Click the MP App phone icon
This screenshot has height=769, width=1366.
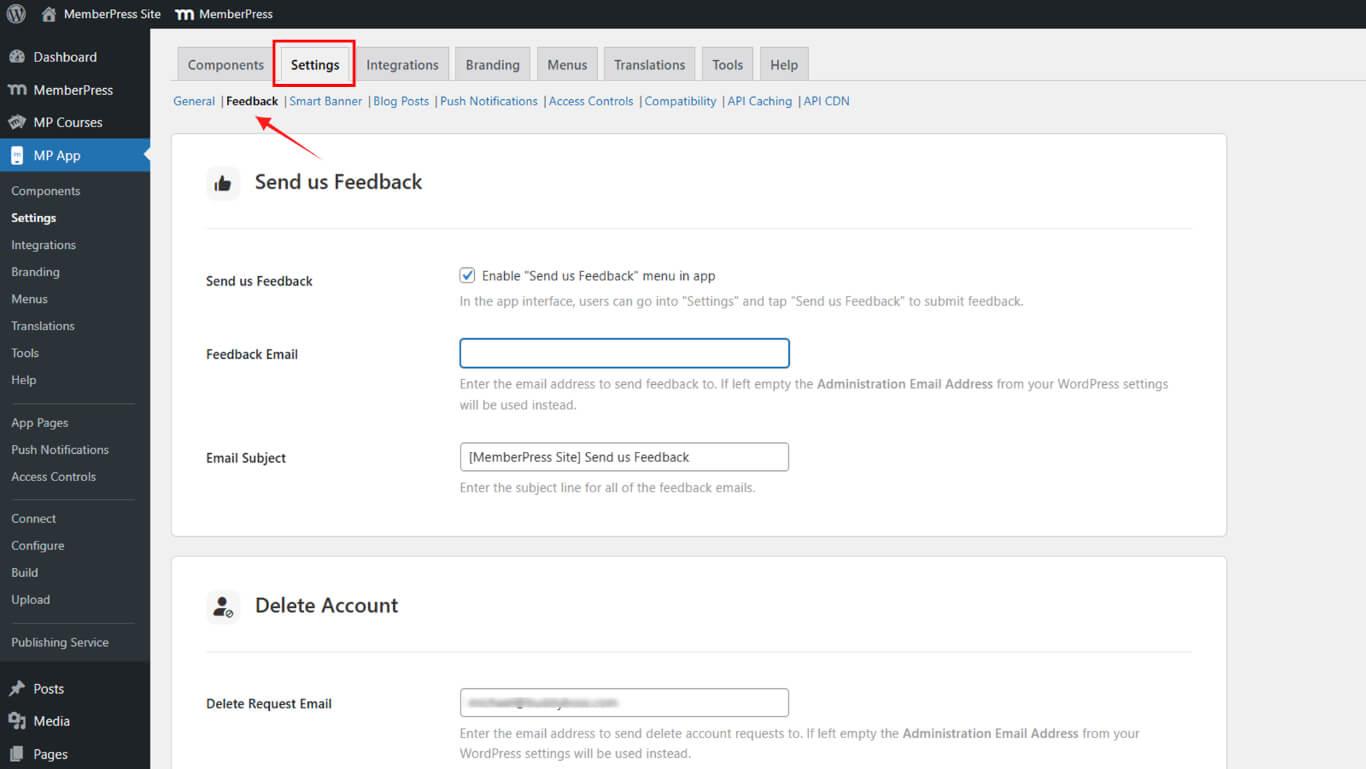17,155
